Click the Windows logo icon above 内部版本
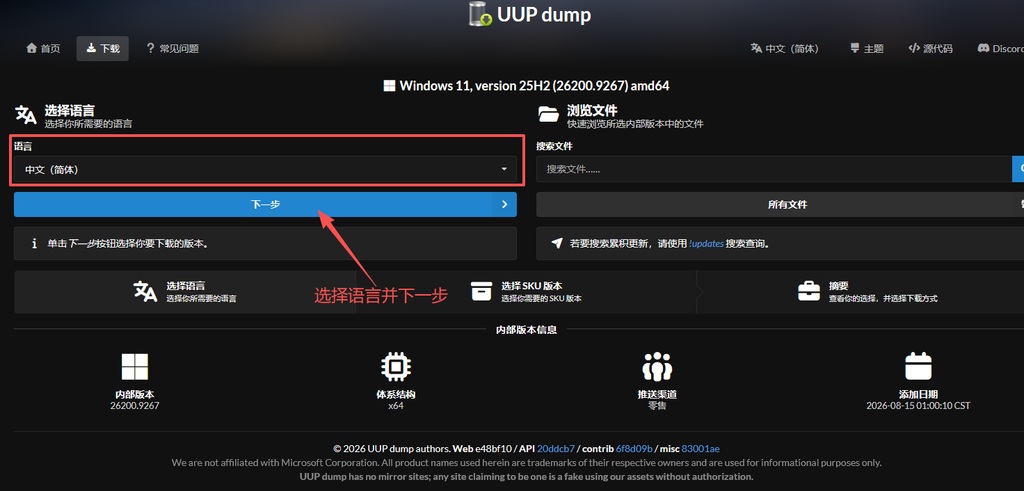Screen dimensions: 1024x491 pos(135,367)
